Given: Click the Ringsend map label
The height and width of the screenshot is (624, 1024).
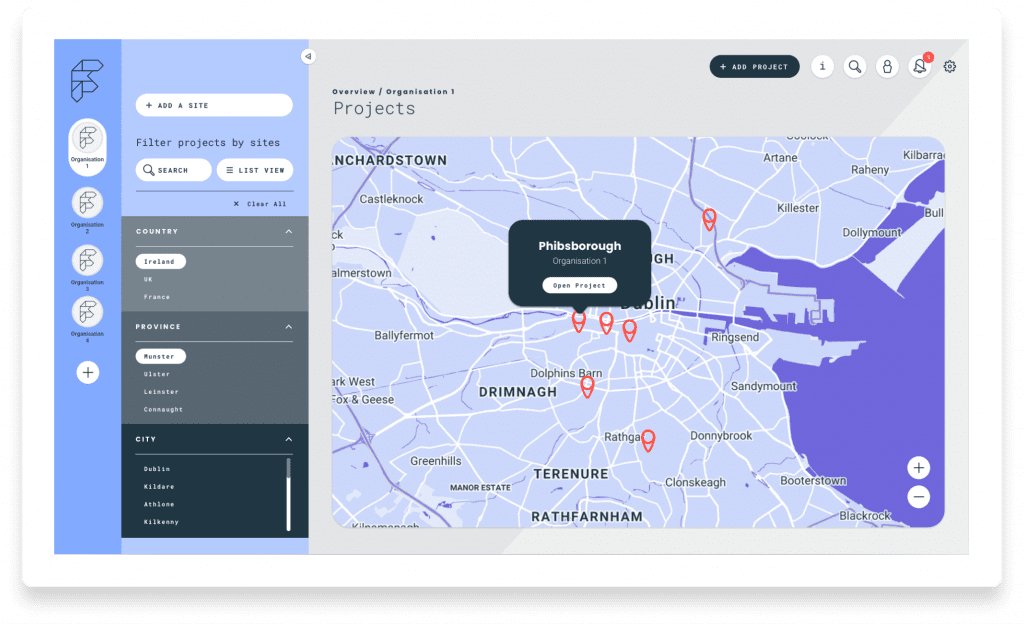Looking at the screenshot, I should 735,337.
